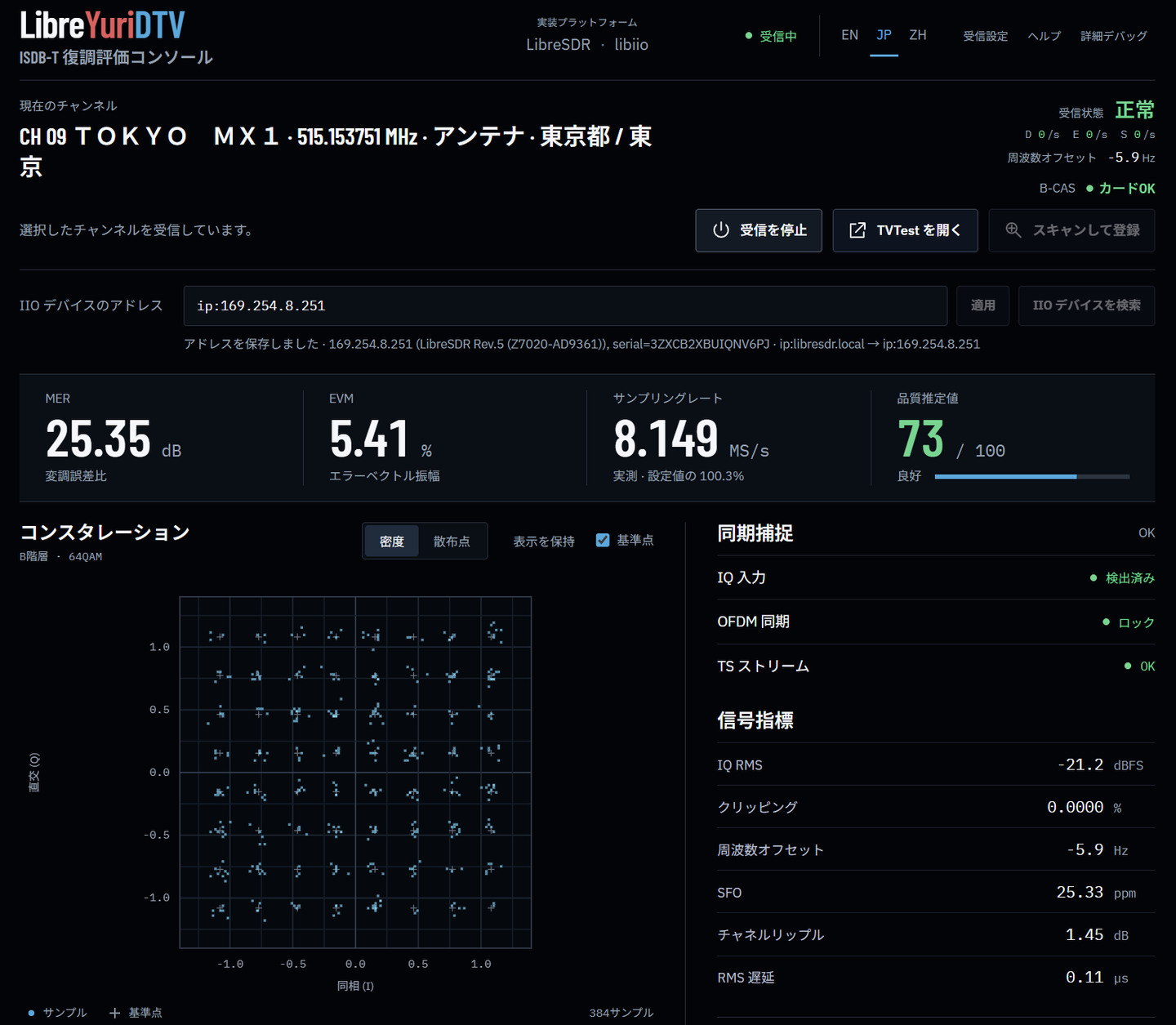Click the アドレスを保存しました status message

581,344
